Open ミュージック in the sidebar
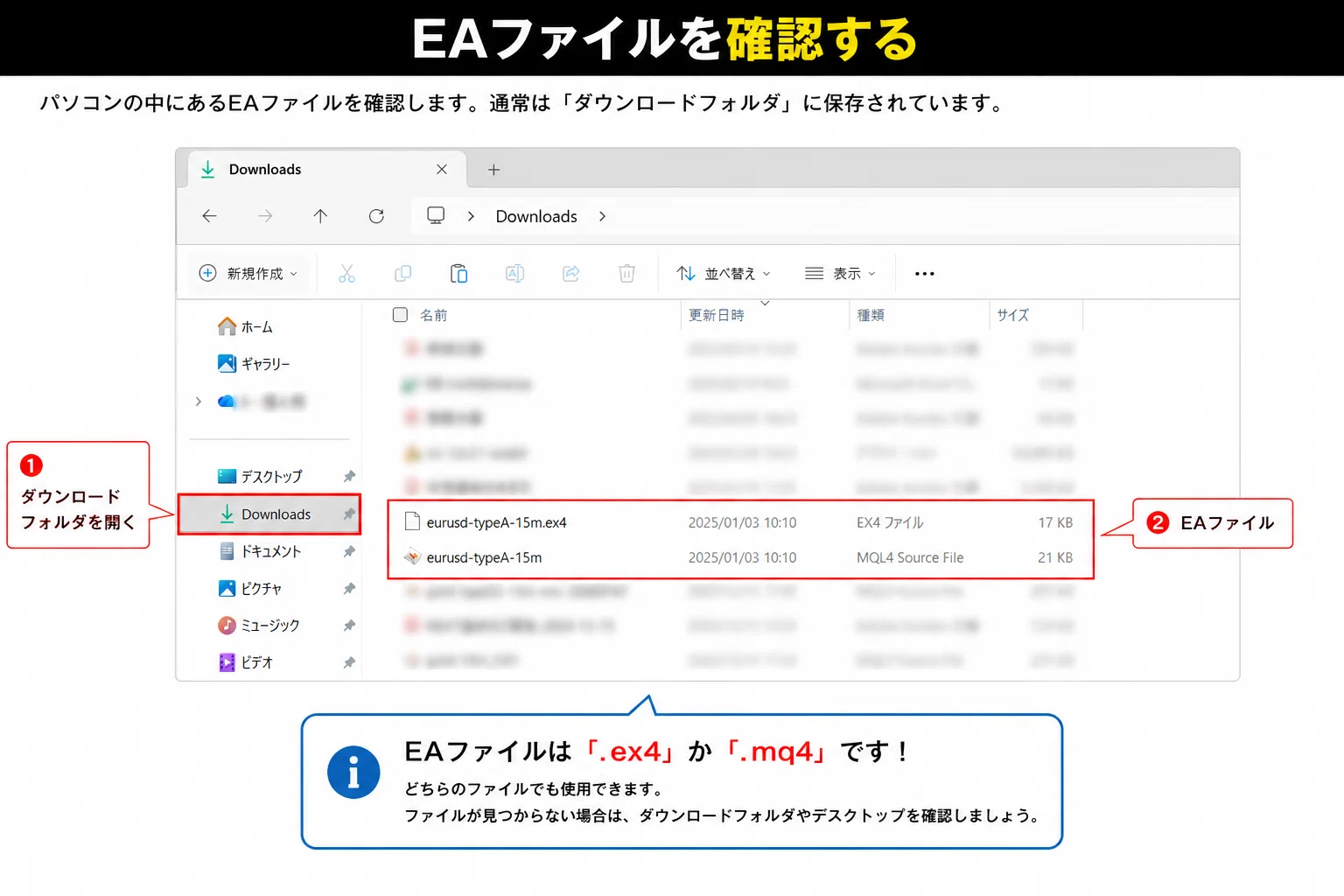This screenshot has width=1344, height=896. (259, 626)
